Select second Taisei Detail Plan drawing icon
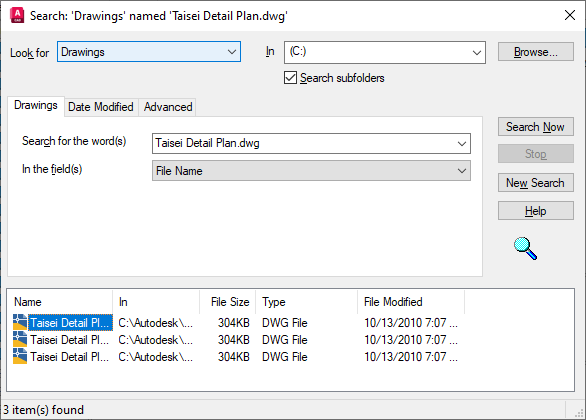 pyautogui.click(x=20, y=339)
